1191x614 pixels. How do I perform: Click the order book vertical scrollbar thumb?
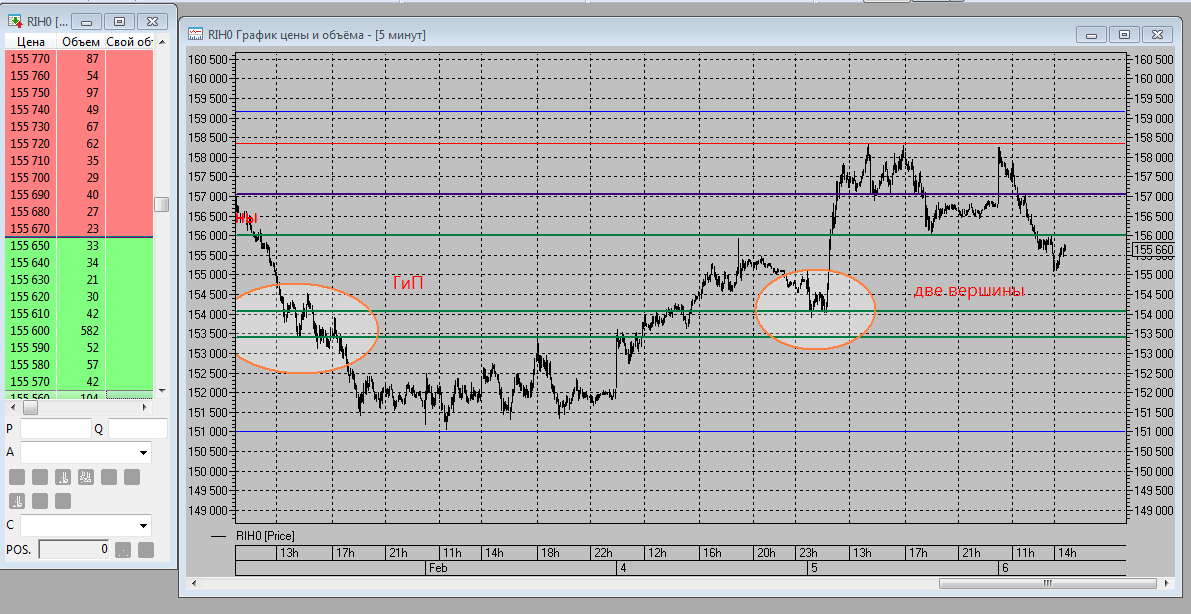click(x=161, y=204)
